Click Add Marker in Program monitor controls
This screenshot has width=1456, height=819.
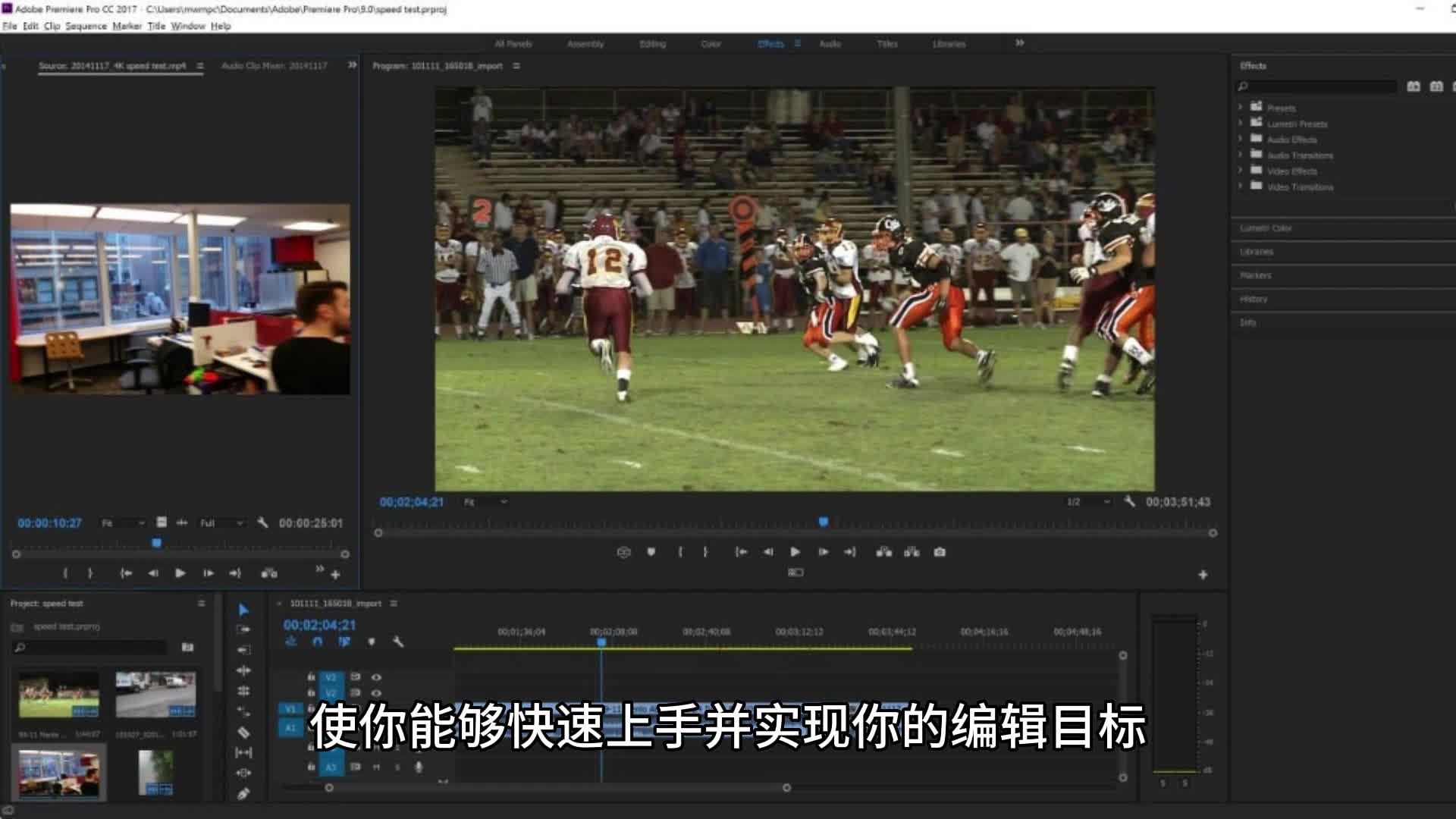tap(651, 552)
